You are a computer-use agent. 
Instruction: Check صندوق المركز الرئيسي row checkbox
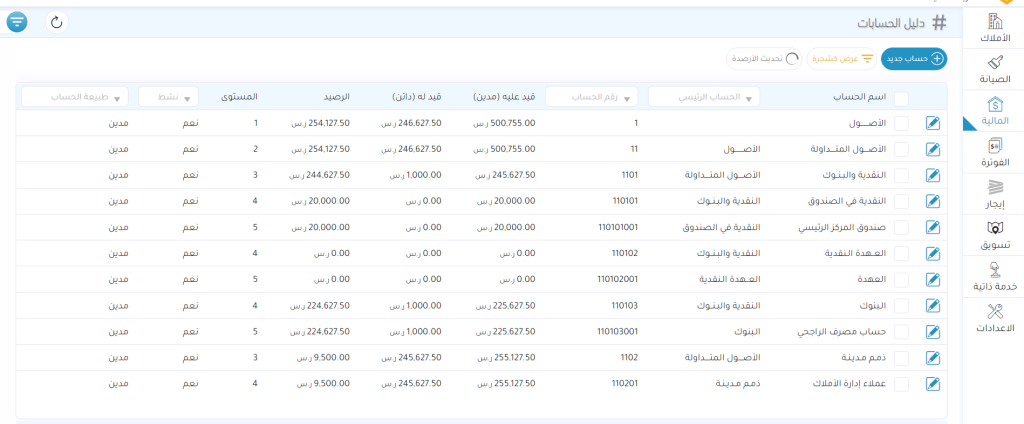[x=901, y=227]
